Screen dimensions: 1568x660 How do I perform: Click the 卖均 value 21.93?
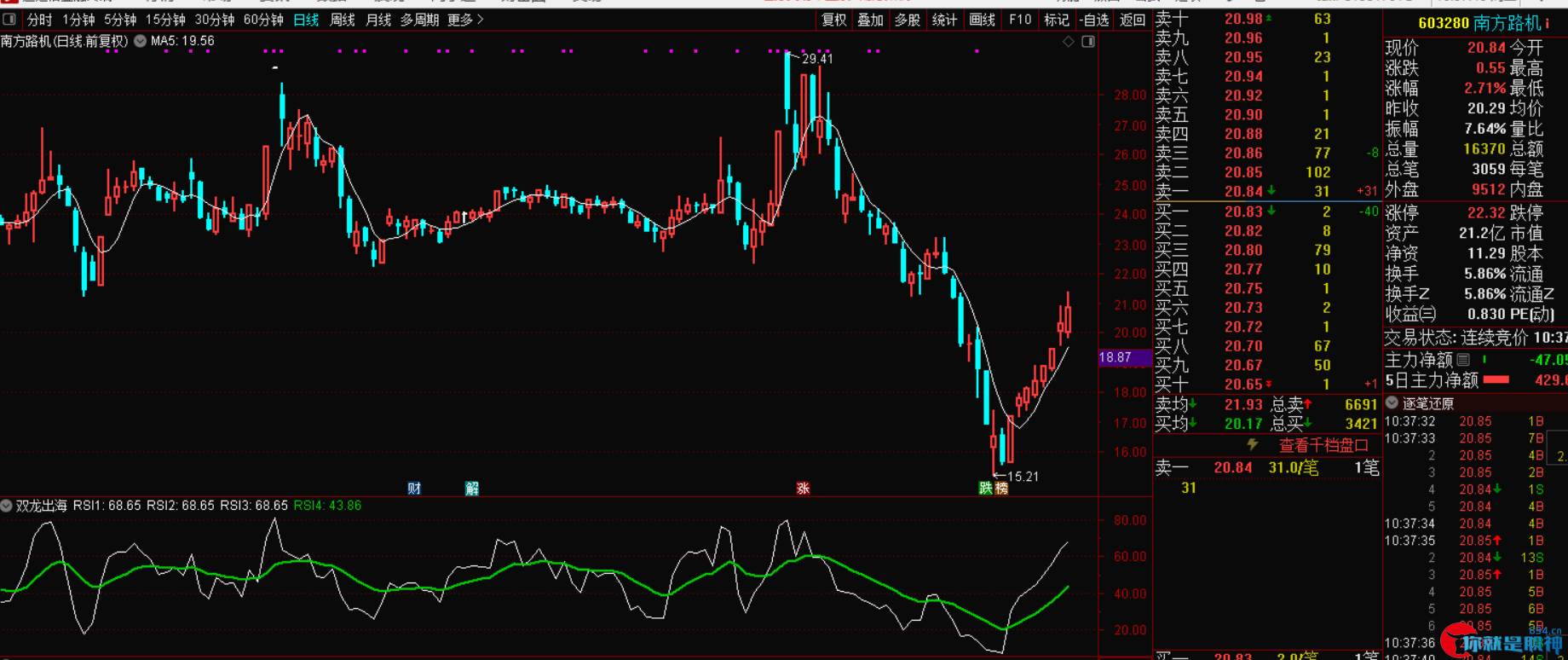coord(1244,405)
